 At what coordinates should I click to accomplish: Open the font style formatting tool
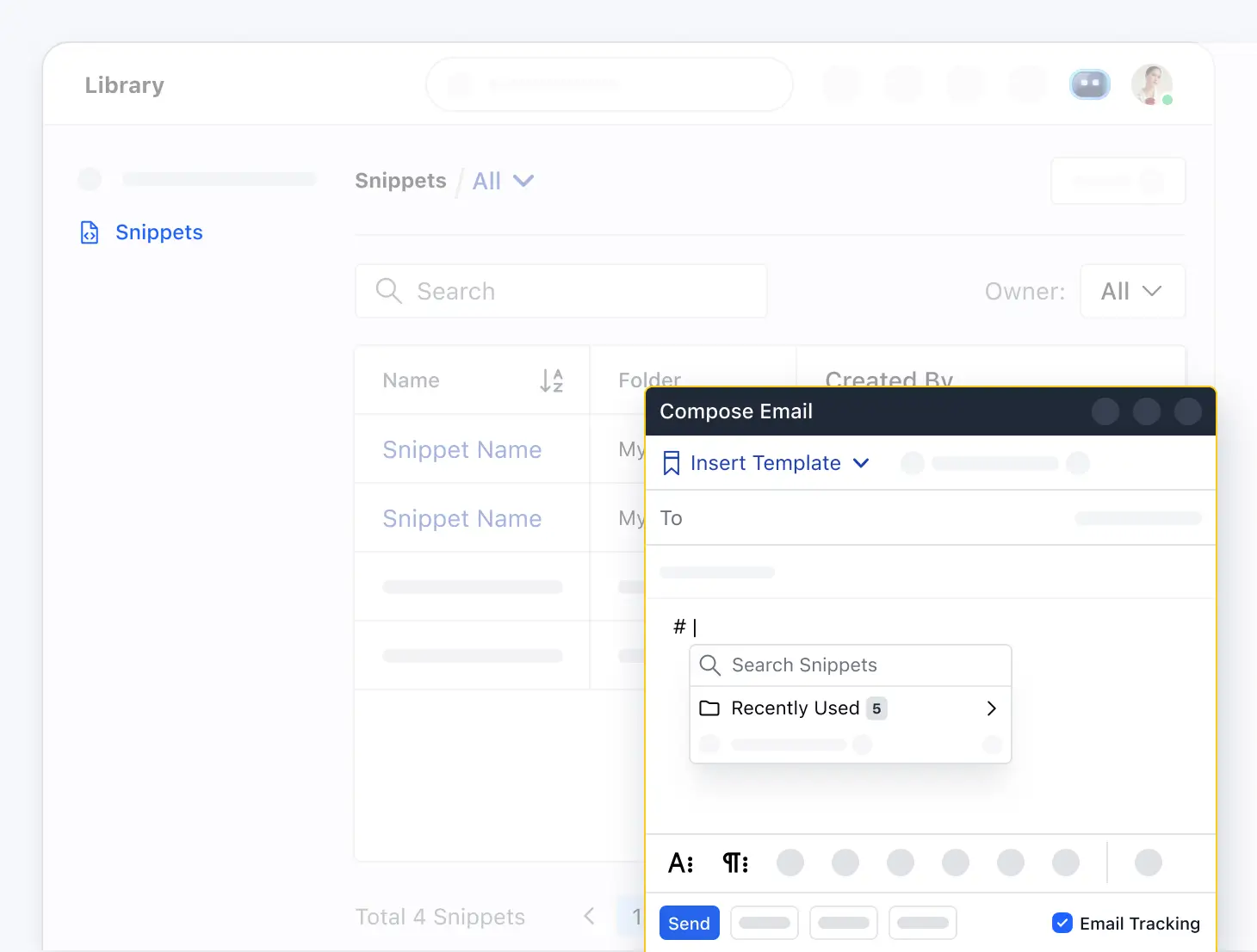681,862
